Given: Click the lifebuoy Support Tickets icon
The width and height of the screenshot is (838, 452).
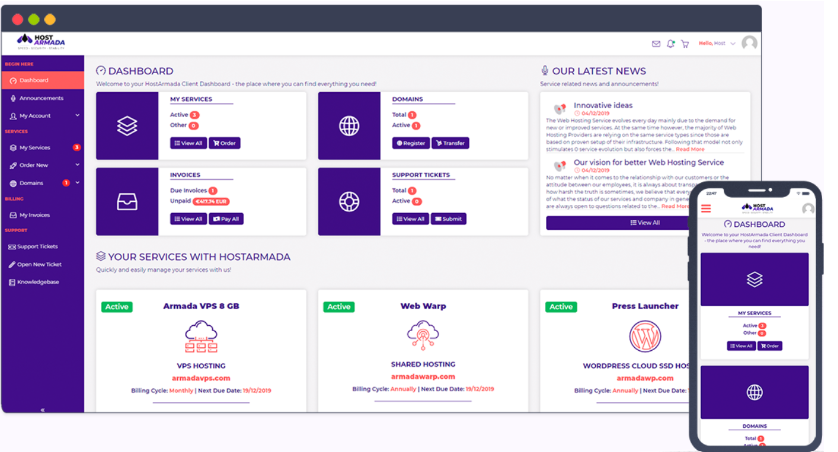Looking at the screenshot, I should (349, 201).
